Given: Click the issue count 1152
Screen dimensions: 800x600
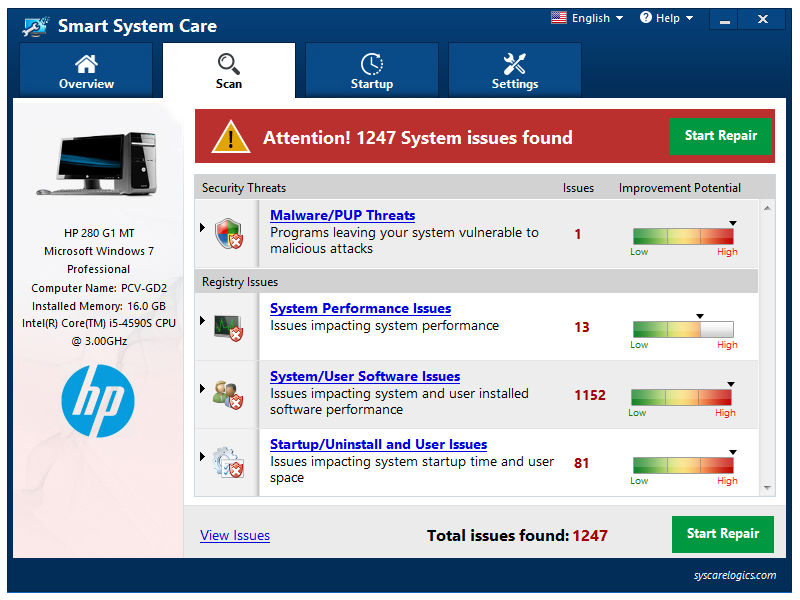Looking at the screenshot, I should coord(590,395).
